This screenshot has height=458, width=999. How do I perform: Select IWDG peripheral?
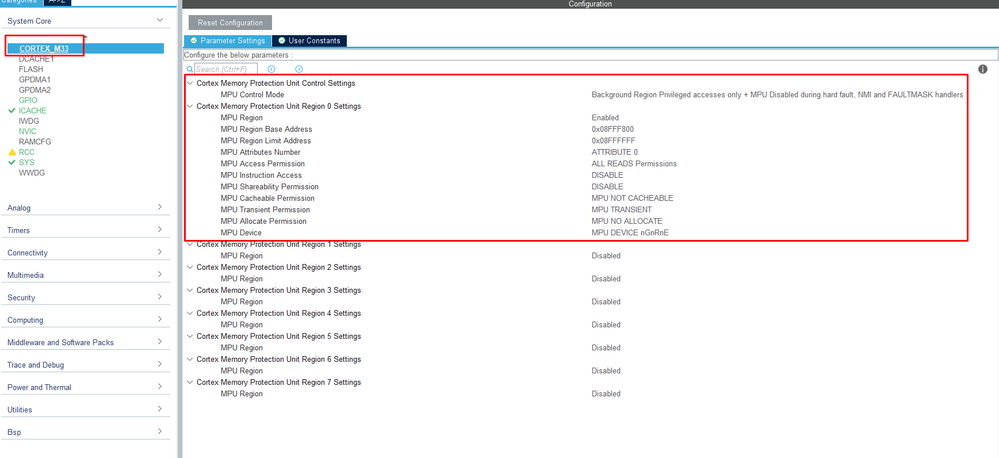click(x=29, y=121)
